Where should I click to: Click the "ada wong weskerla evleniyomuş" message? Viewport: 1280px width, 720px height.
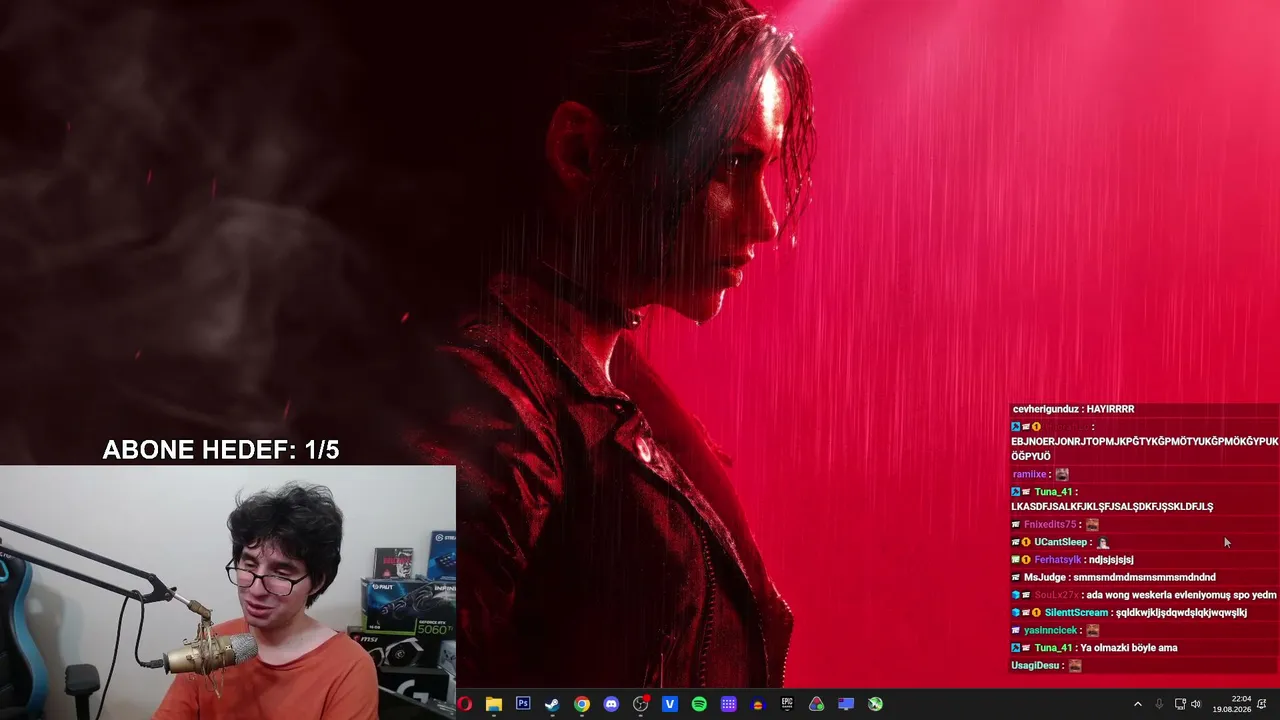click(x=1181, y=595)
